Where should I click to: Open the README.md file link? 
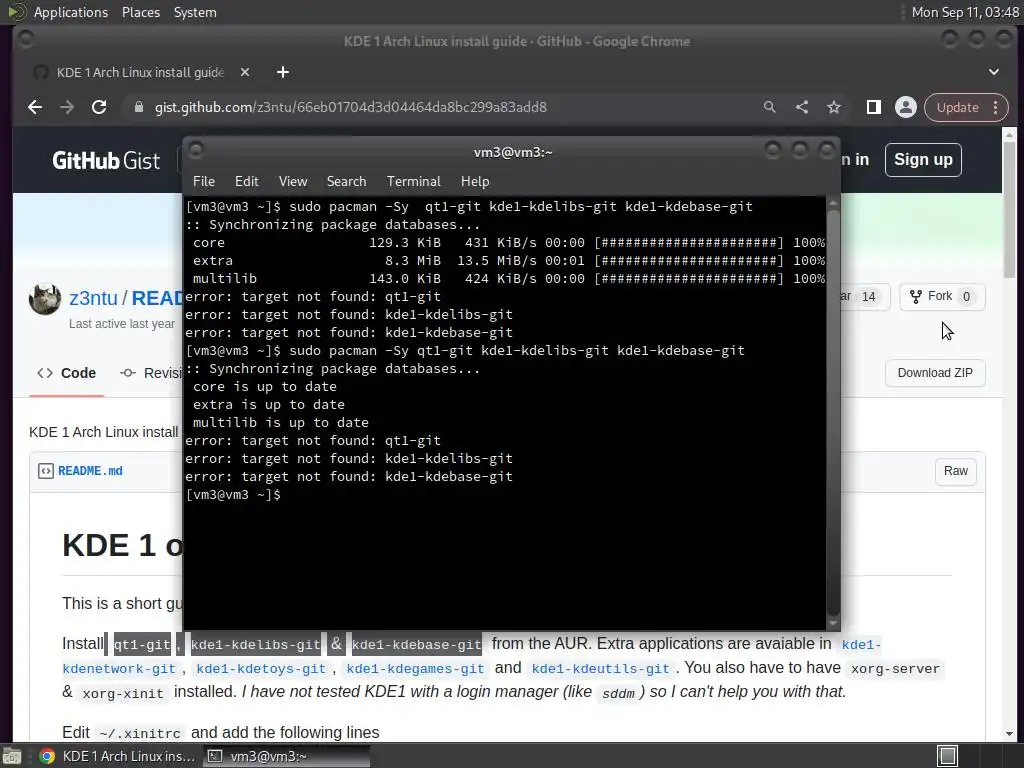tap(90, 471)
